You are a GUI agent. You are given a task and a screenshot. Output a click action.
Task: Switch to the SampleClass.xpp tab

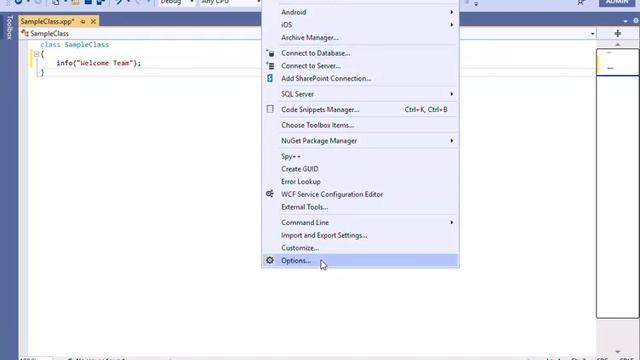47,21
